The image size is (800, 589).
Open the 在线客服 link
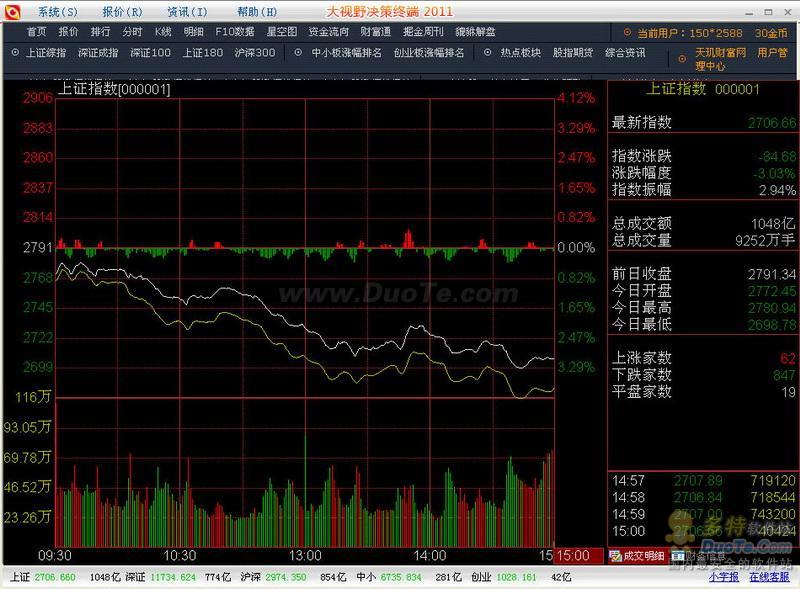[x=769, y=577]
